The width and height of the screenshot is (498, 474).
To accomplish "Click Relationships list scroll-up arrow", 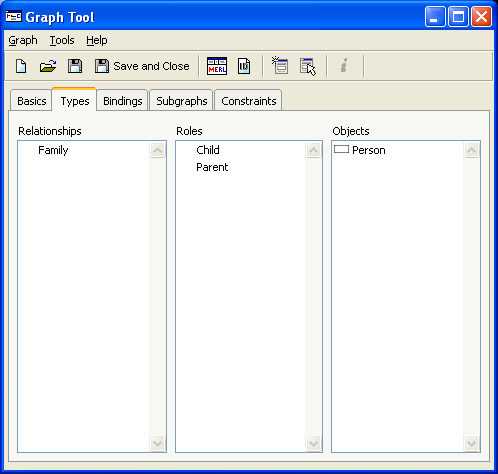I will (x=157, y=150).
